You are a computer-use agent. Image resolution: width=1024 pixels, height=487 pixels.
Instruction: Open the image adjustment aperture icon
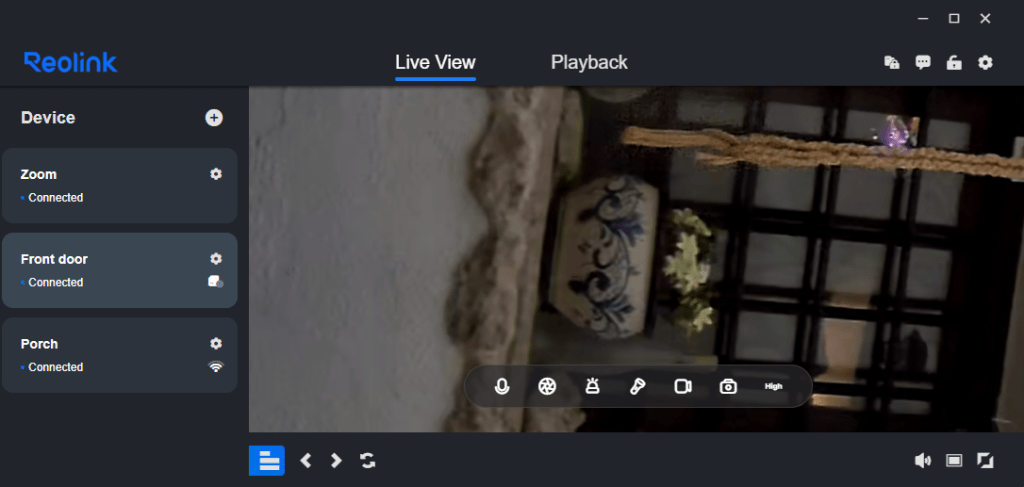tap(546, 386)
